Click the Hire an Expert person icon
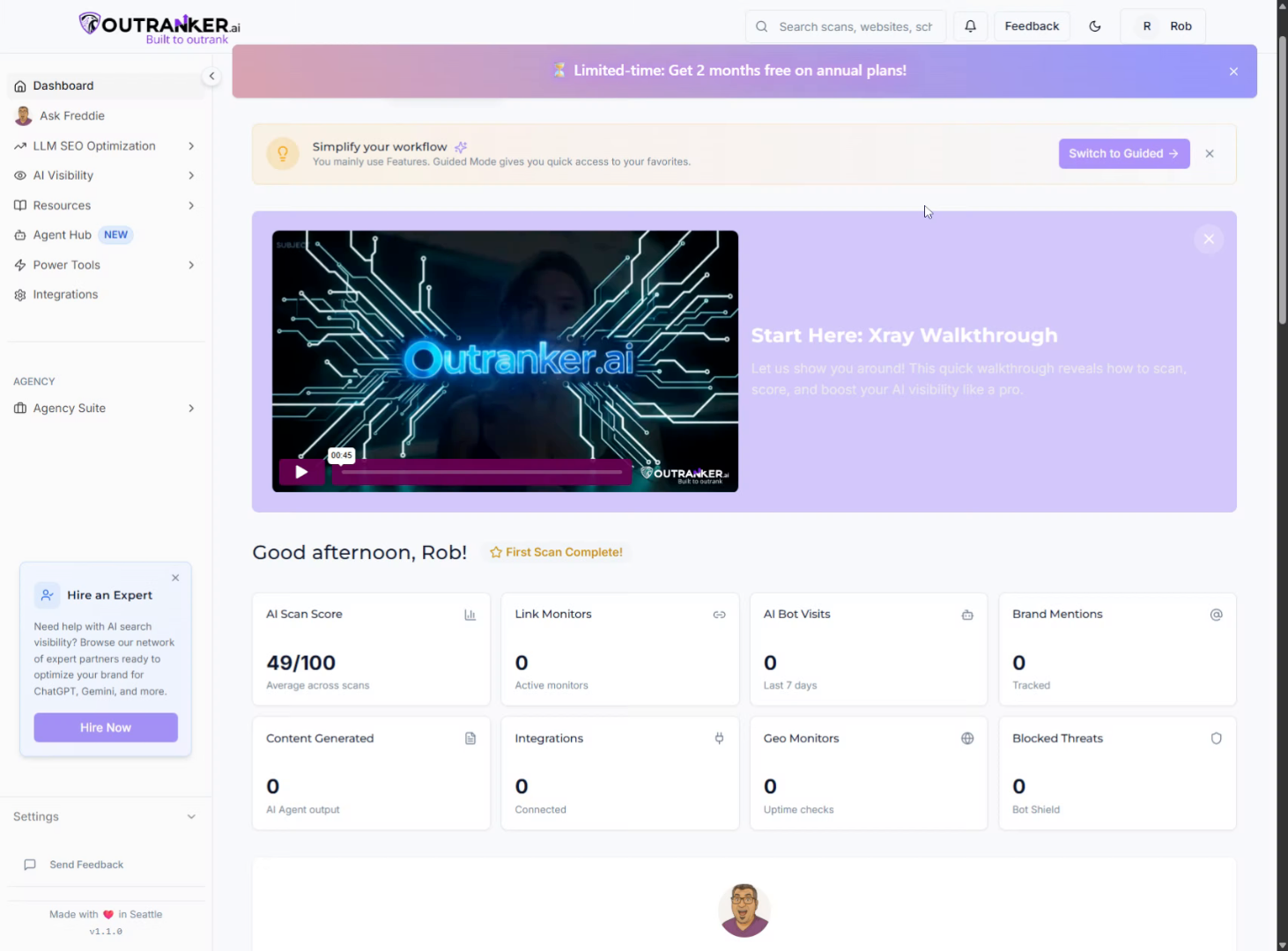The width and height of the screenshot is (1288, 951). pos(48,595)
